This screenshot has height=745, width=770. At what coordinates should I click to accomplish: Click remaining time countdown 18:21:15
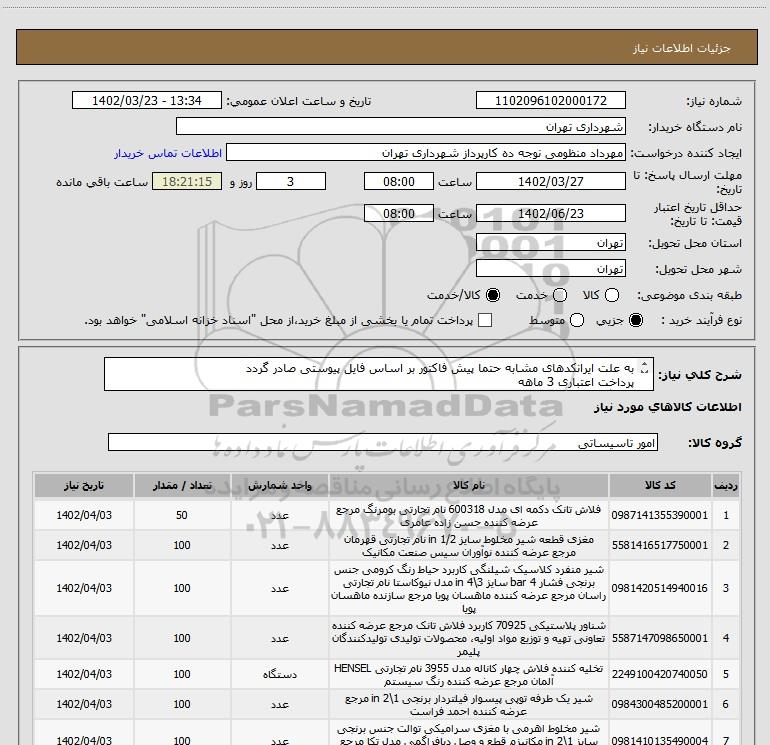187,181
